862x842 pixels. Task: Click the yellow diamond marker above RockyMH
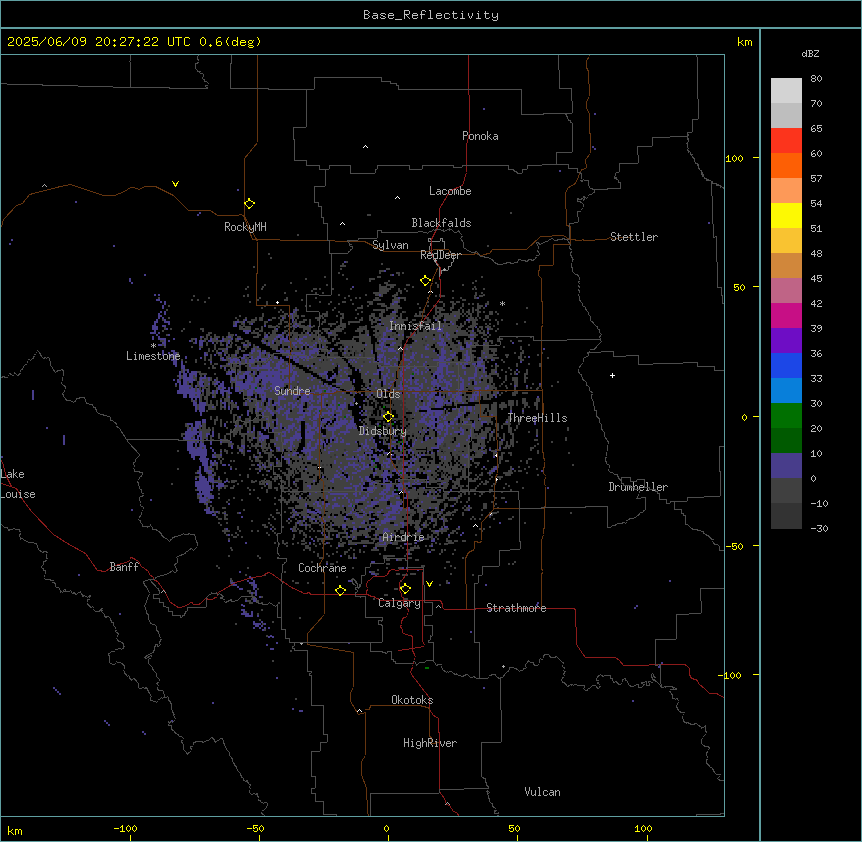tap(250, 204)
